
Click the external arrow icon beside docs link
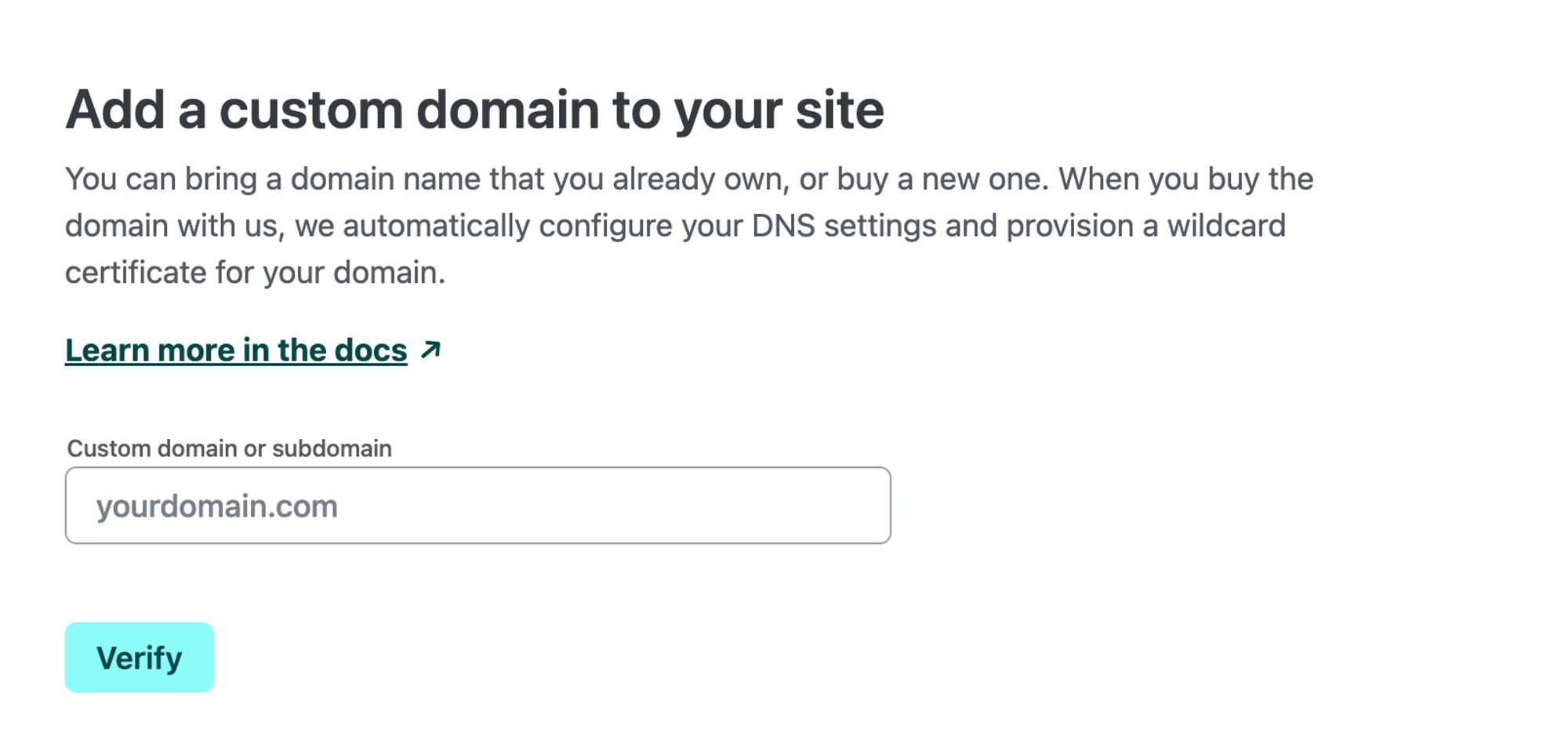pyautogui.click(x=430, y=350)
